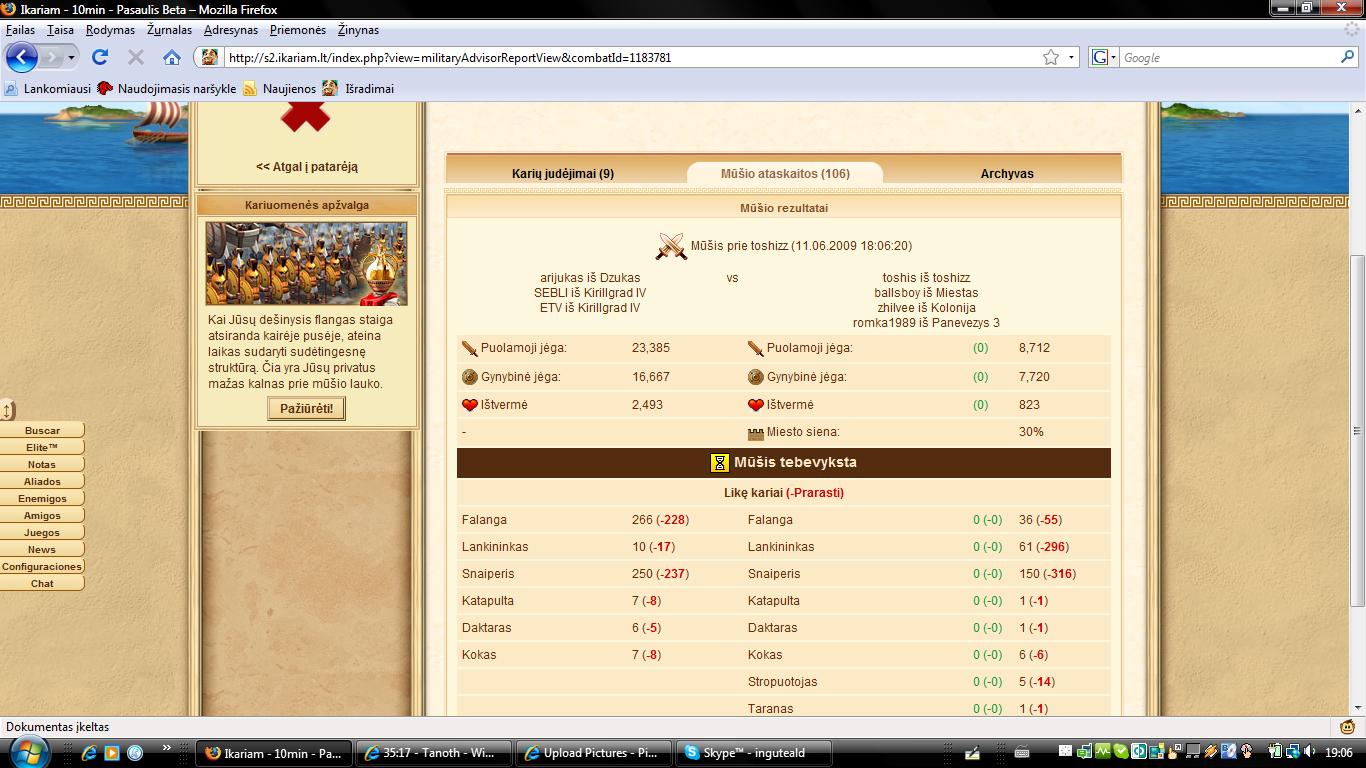Click into the Google search box

(1228, 57)
